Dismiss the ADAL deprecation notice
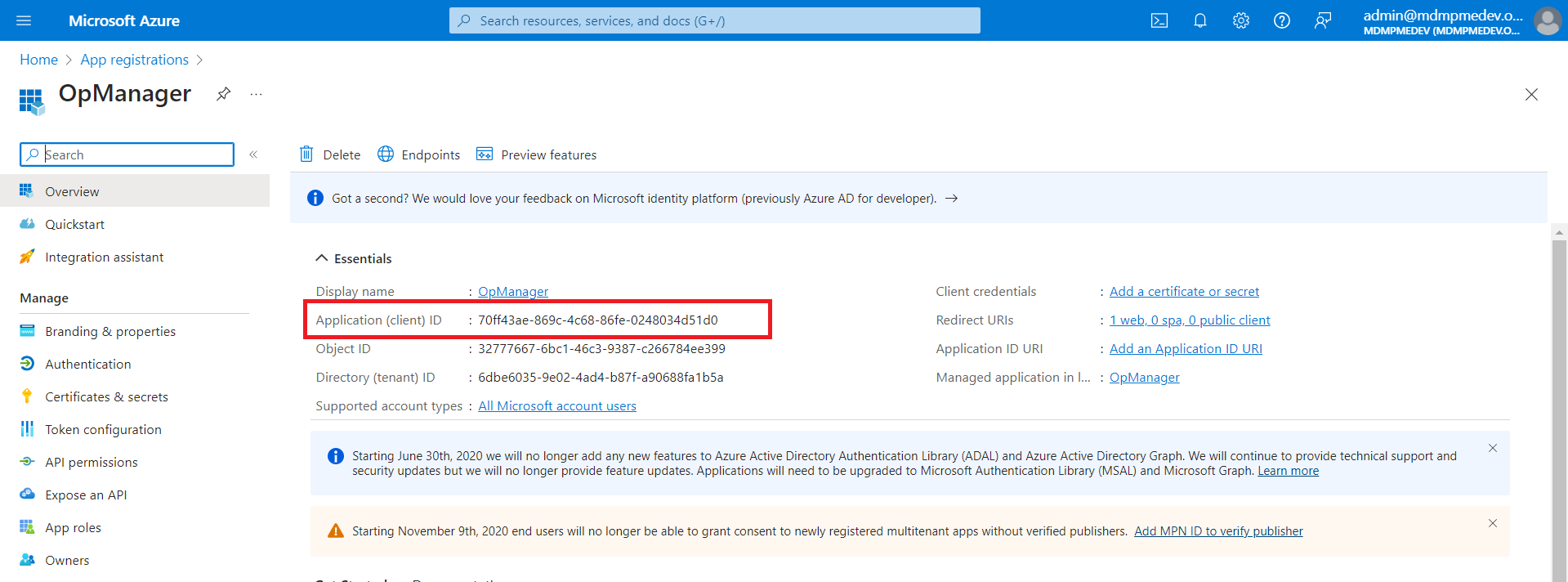The width and height of the screenshot is (1568, 582). [1492, 448]
